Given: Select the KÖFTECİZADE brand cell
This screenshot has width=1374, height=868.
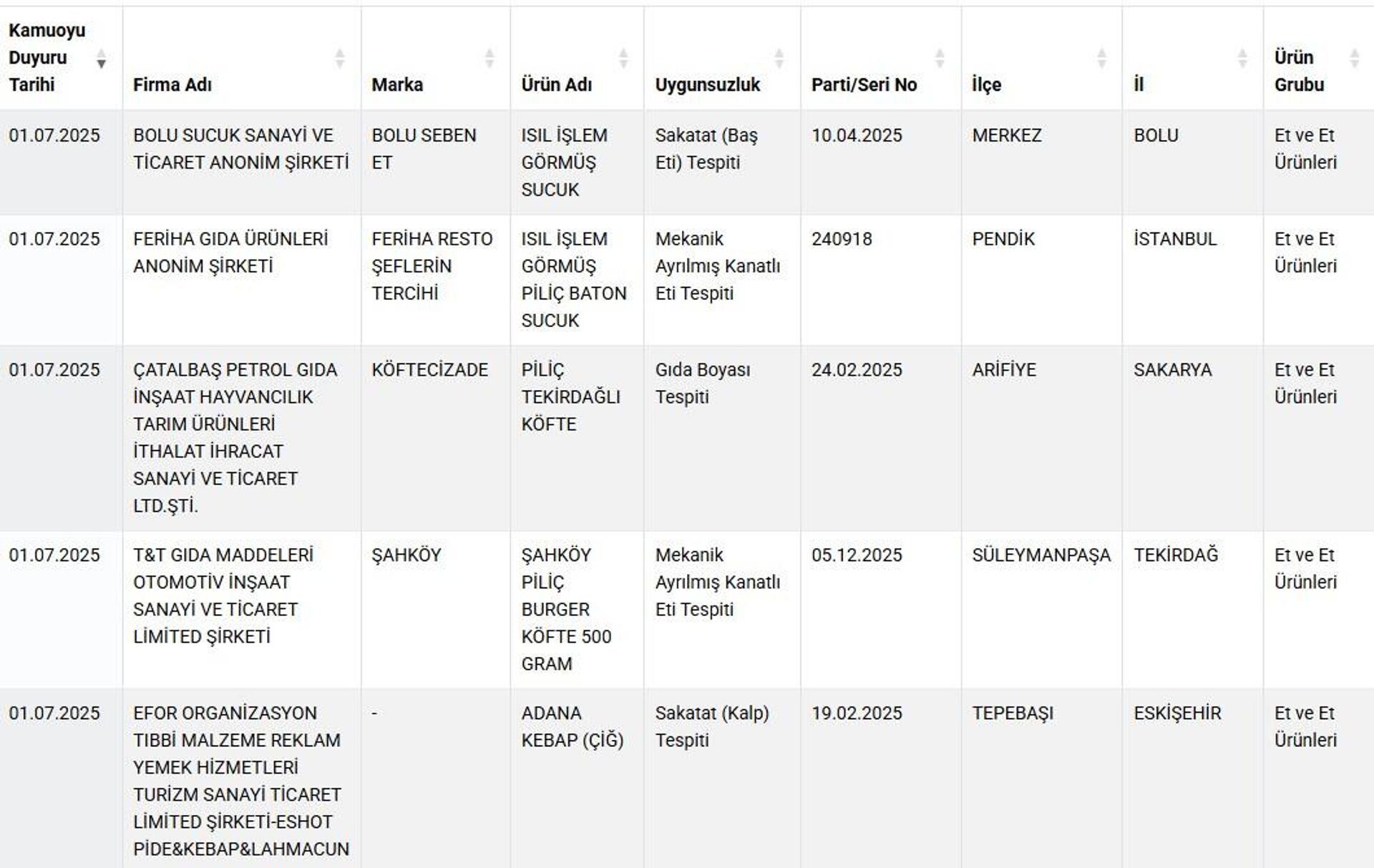Looking at the screenshot, I should point(429,370).
